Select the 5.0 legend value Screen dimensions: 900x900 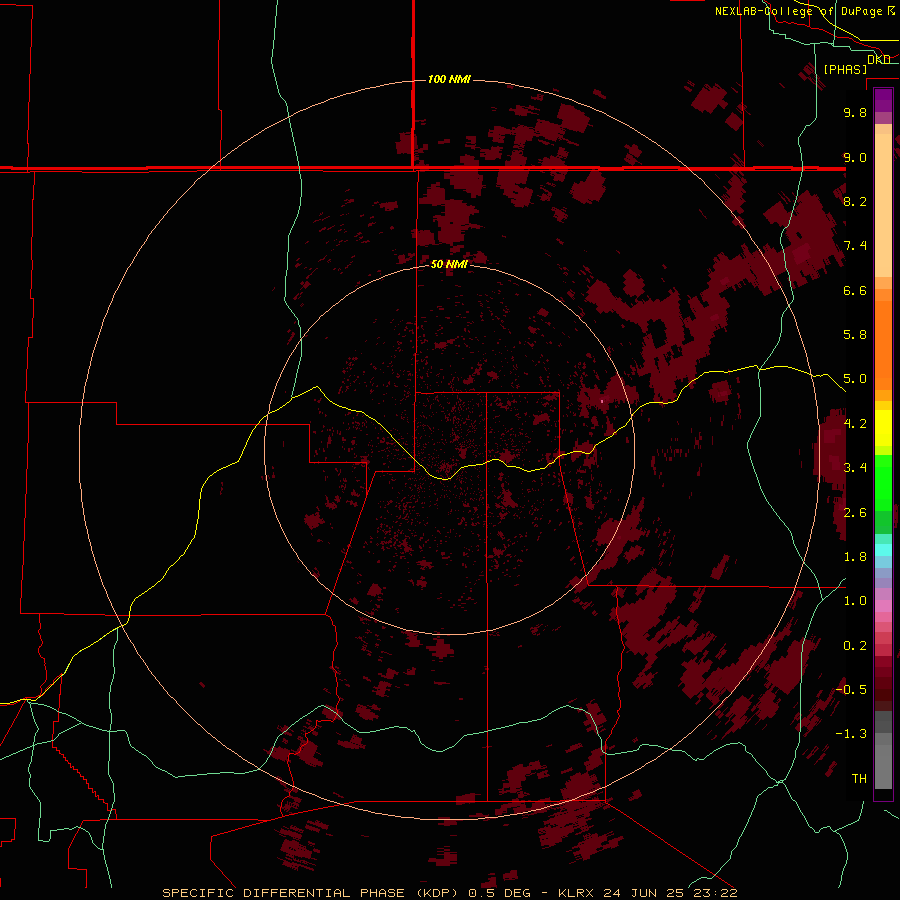pos(855,379)
